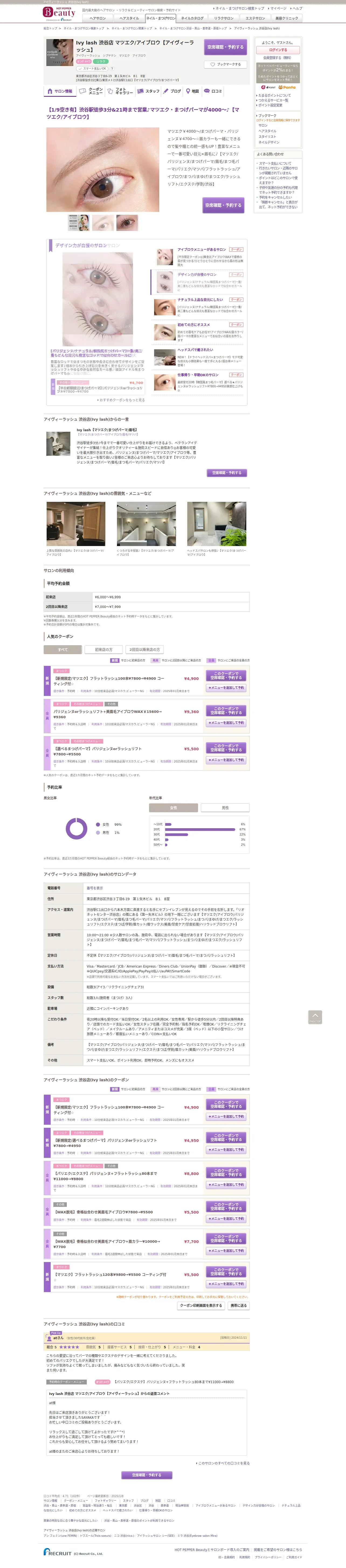Add menu to popular ¥9,360 coupon
Viewport: 346px width, 1568px height.
coord(226,723)
